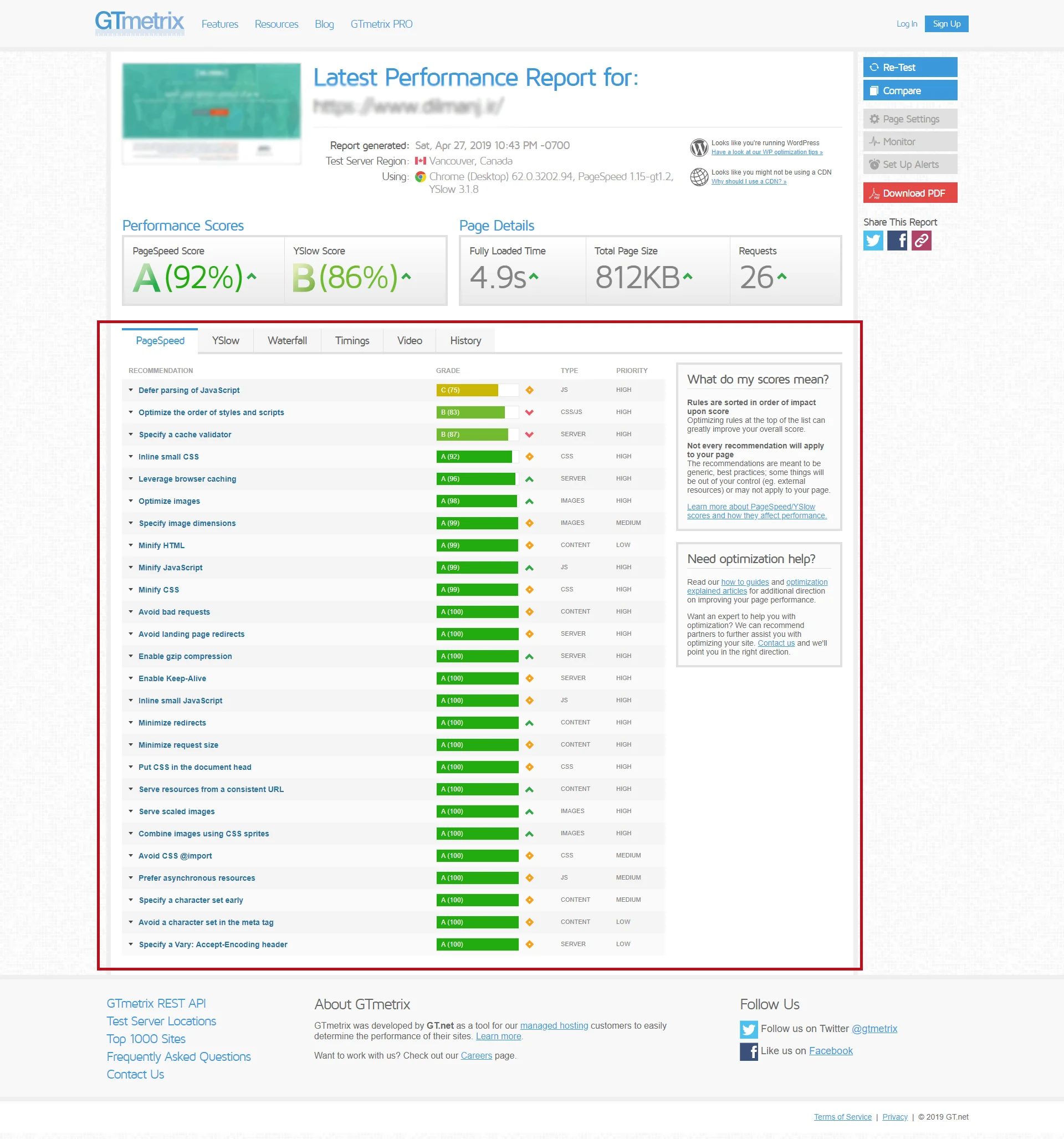1064x1139 pixels.
Task: Expand Optimize images recommendation
Action: 169,500
